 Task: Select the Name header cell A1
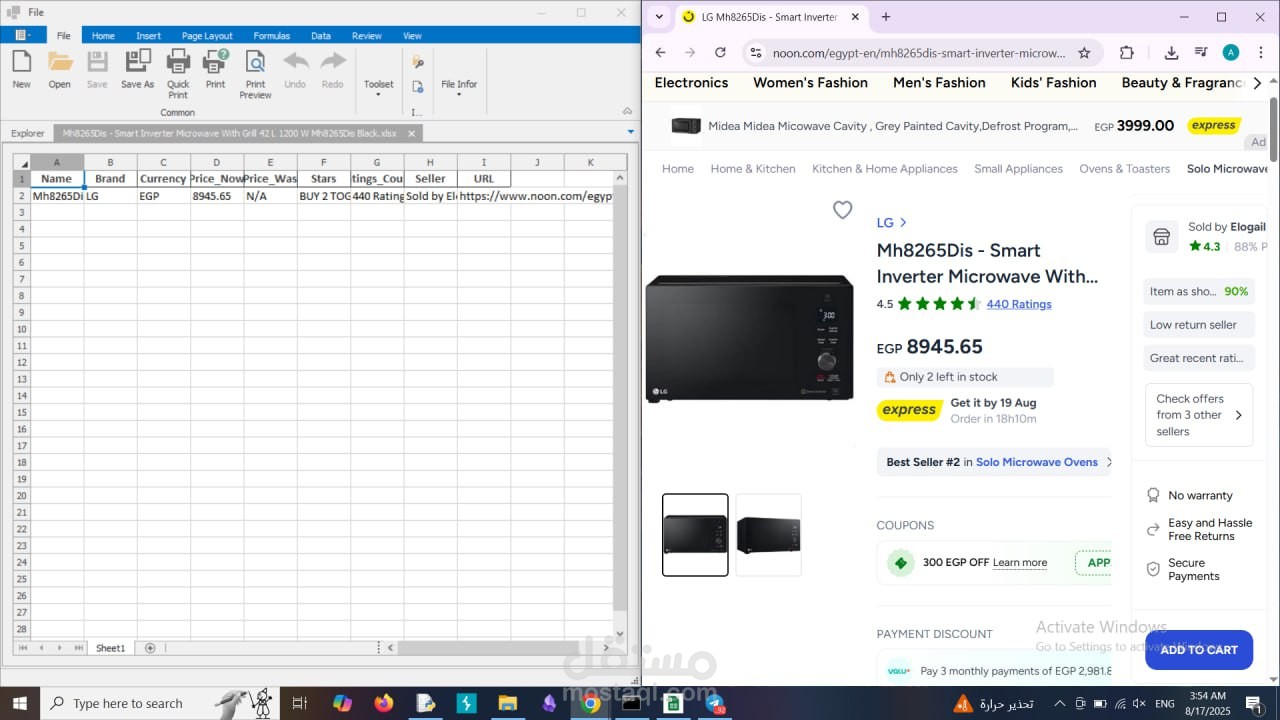(x=57, y=179)
